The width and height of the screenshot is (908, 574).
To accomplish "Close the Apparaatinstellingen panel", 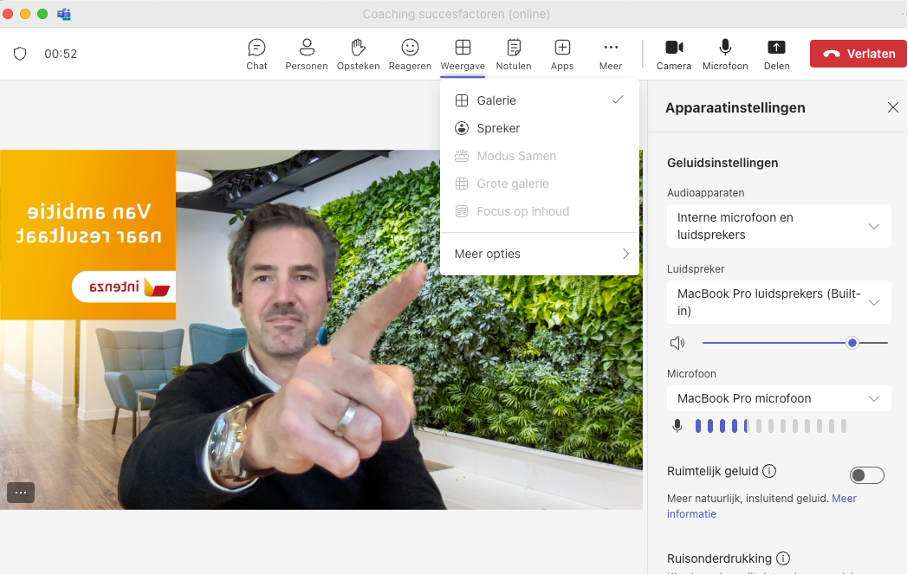I will coord(893,108).
